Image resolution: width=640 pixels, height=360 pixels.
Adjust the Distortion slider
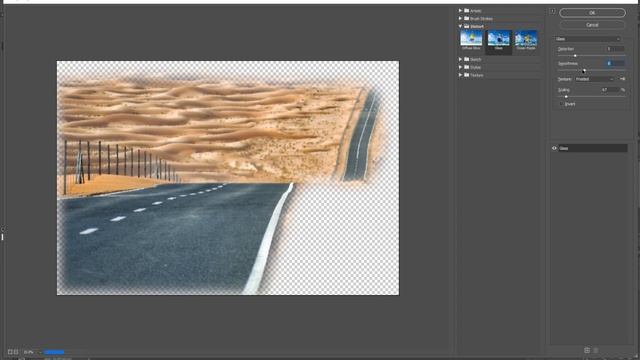[x=575, y=56]
